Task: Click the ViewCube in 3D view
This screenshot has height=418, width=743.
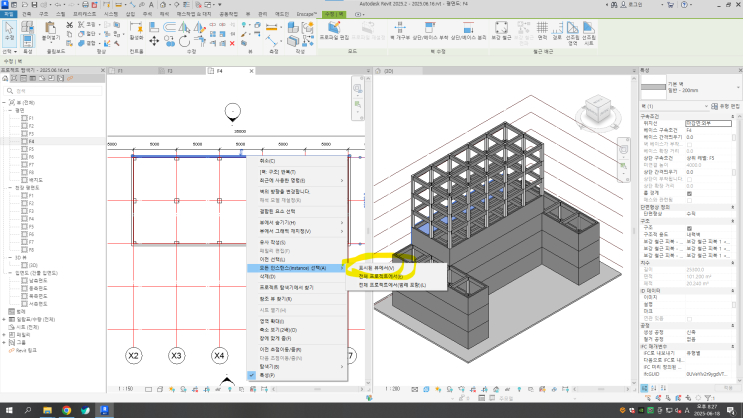Action: 598,111
